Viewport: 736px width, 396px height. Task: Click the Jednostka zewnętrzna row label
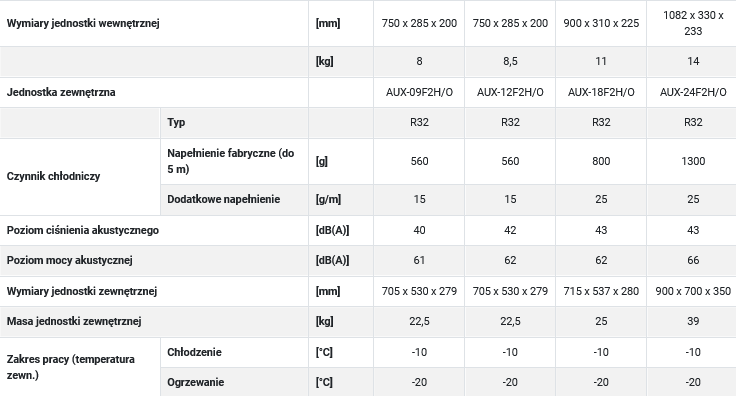pos(61,92)
